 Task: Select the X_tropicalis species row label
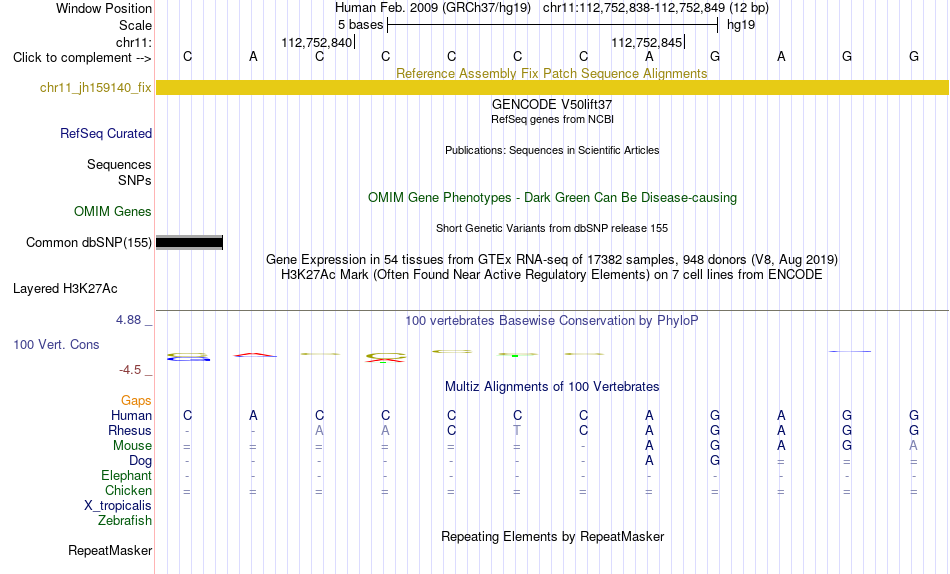[118, 506]
